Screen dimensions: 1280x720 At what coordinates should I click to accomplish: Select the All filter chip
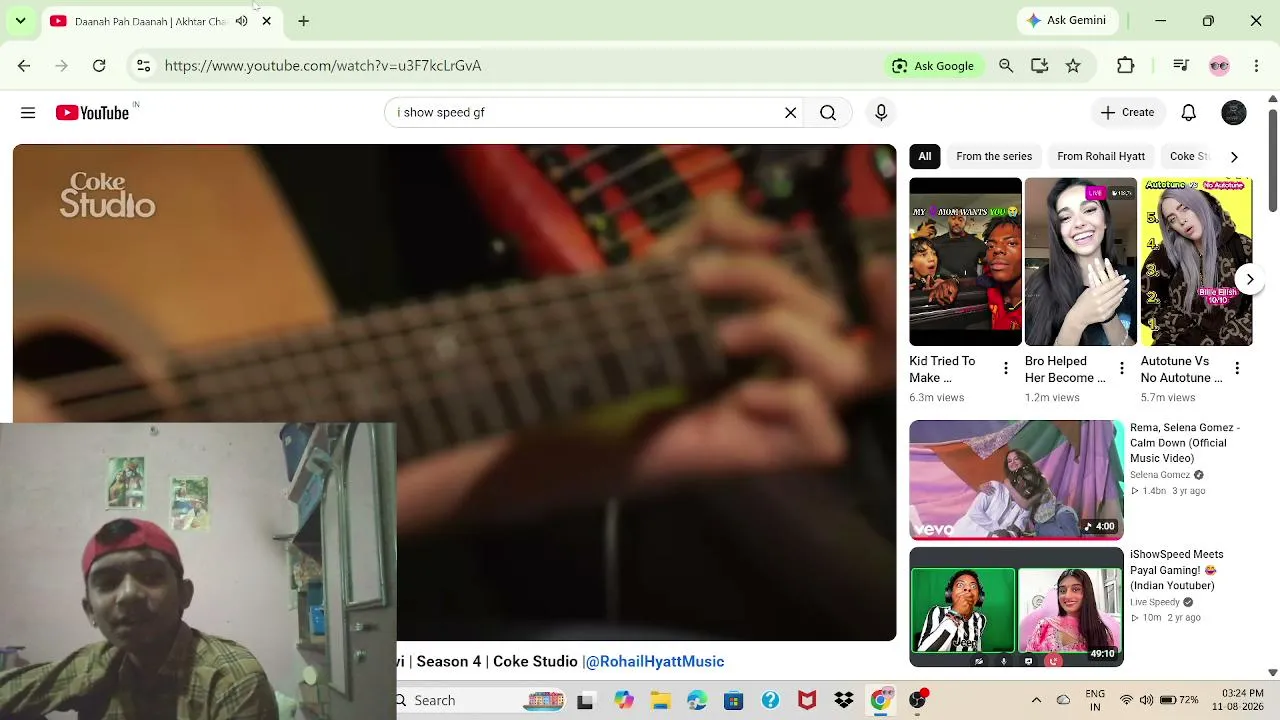pyautogui.click(x=925, y=157)
